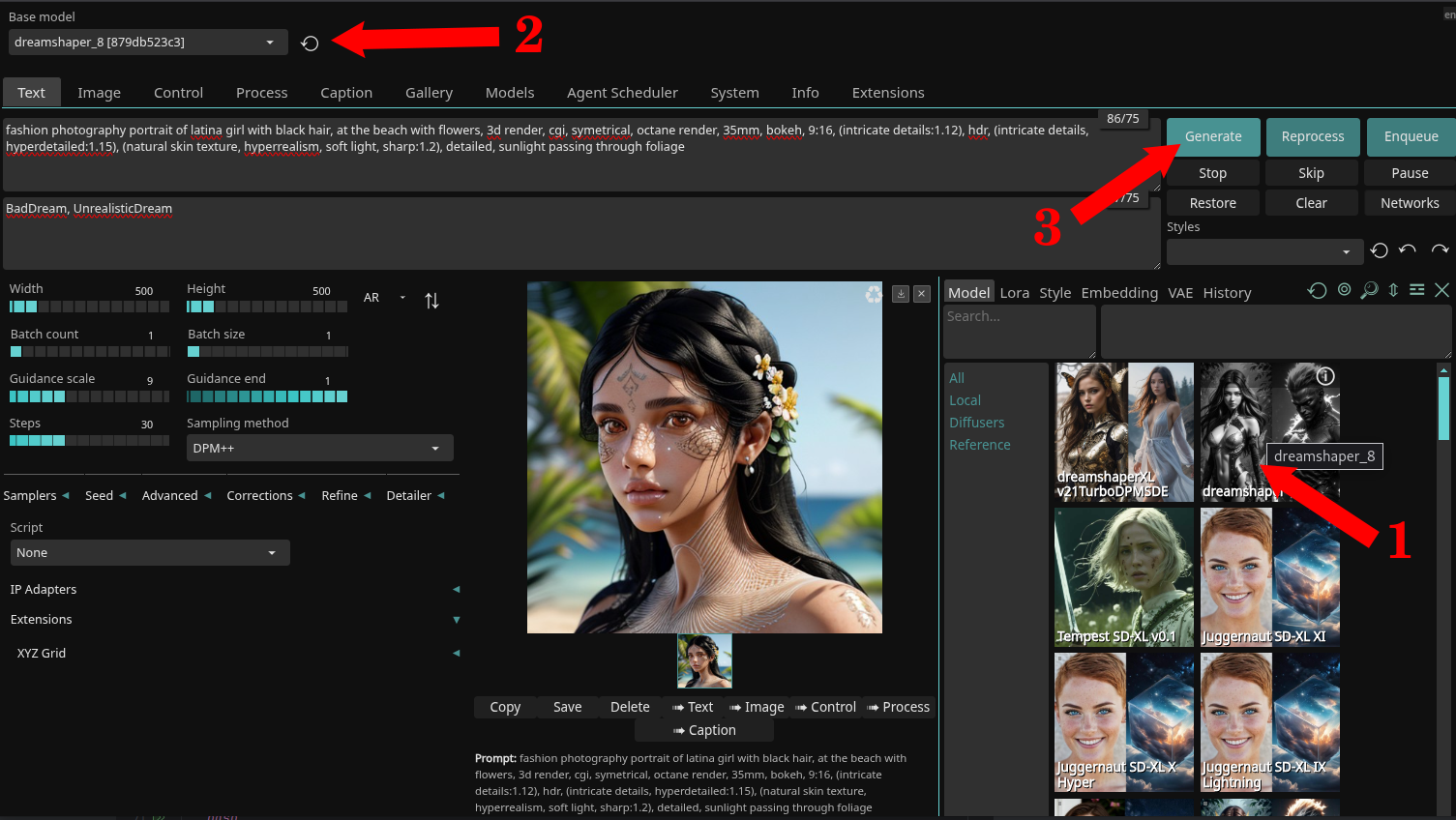
Task: Undo styles change with the undo arrow
Action: coord(1408,250)
